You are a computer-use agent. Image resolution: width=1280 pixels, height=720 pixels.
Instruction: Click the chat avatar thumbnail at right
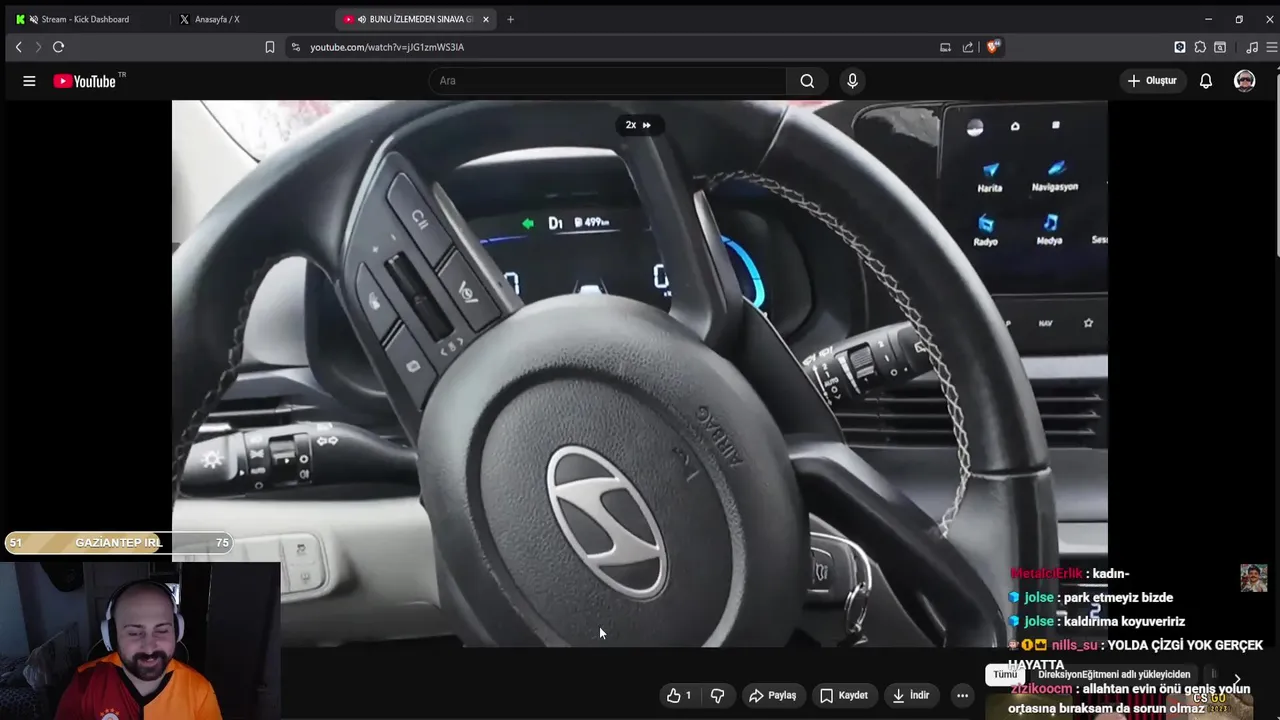(x=1254, y=578)
